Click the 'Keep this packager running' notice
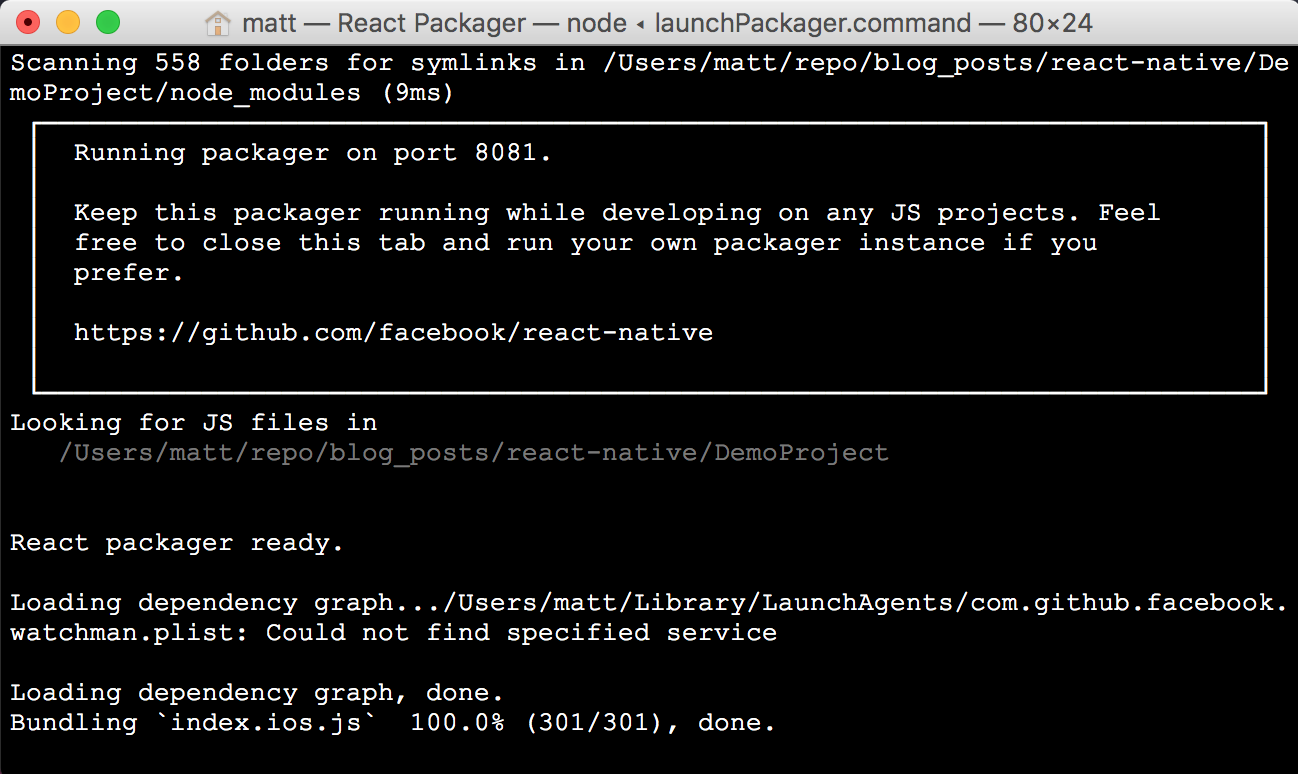Screen dimensions: 1298x774 click(617, 243)
